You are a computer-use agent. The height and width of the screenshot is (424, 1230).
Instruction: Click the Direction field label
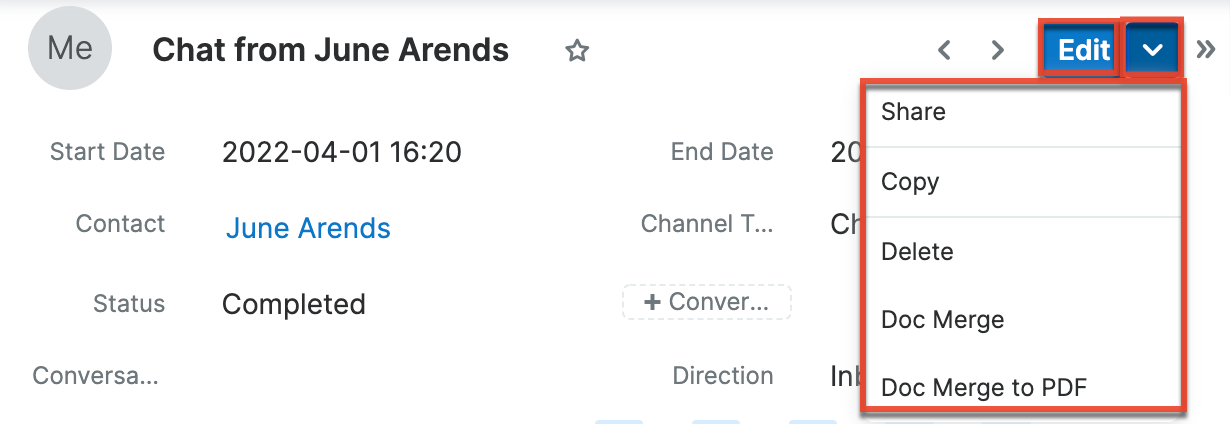(x=723, y=376)
